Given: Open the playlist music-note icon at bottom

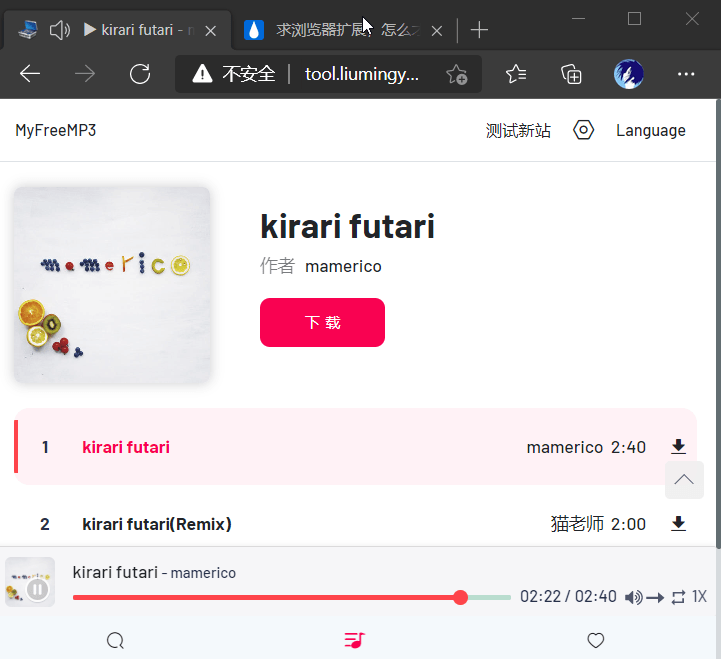Looking at the screenshot, I should tap(355, 640).
